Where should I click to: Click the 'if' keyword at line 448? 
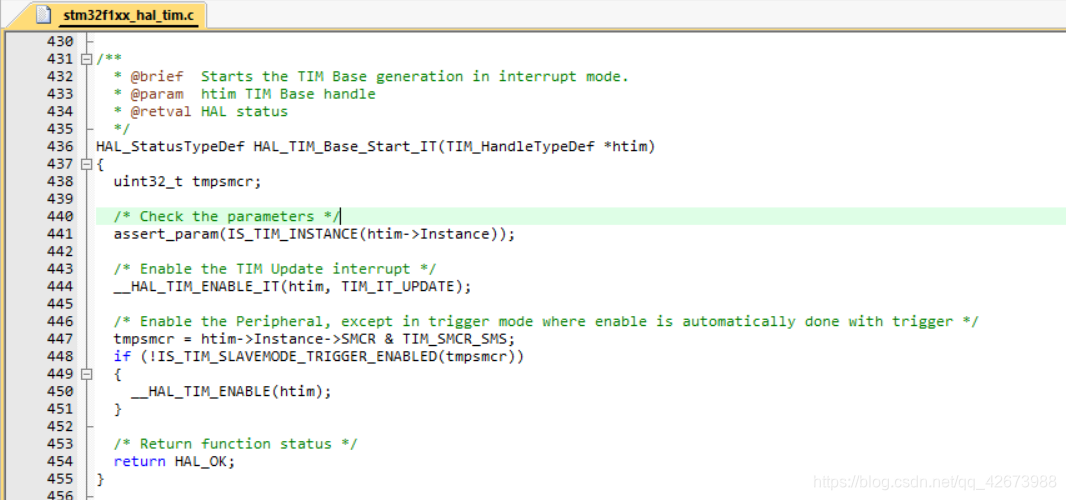pos(122,356)
